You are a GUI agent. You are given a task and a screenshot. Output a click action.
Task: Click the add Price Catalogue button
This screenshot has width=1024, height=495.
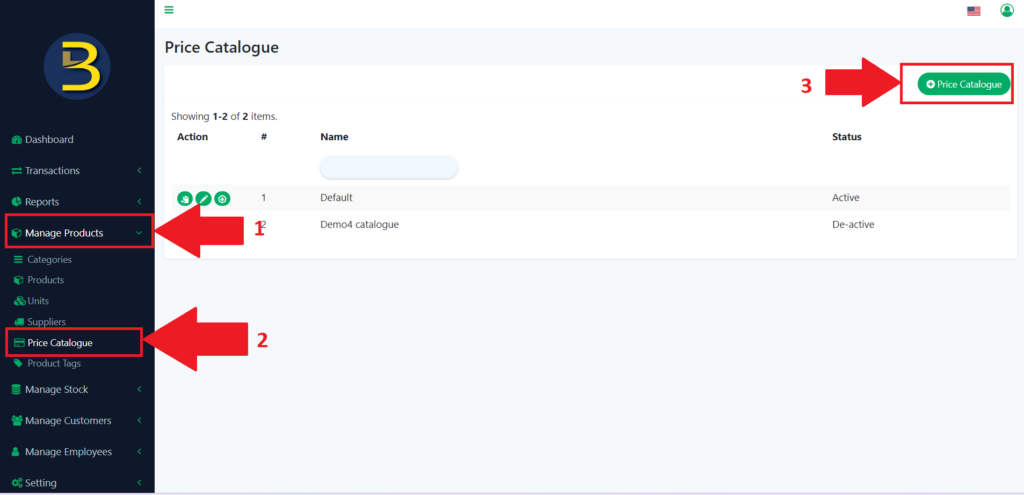[964, 85]
